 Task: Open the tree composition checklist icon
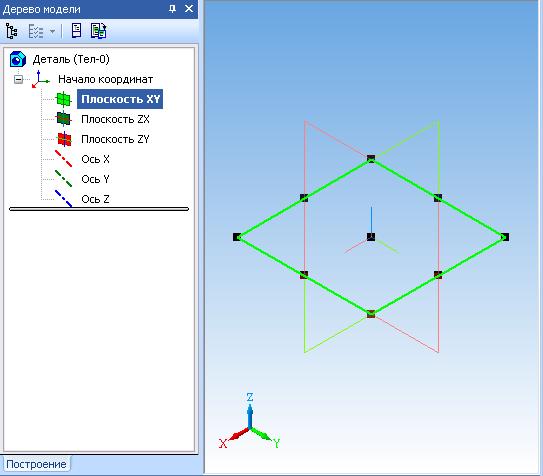36,32
